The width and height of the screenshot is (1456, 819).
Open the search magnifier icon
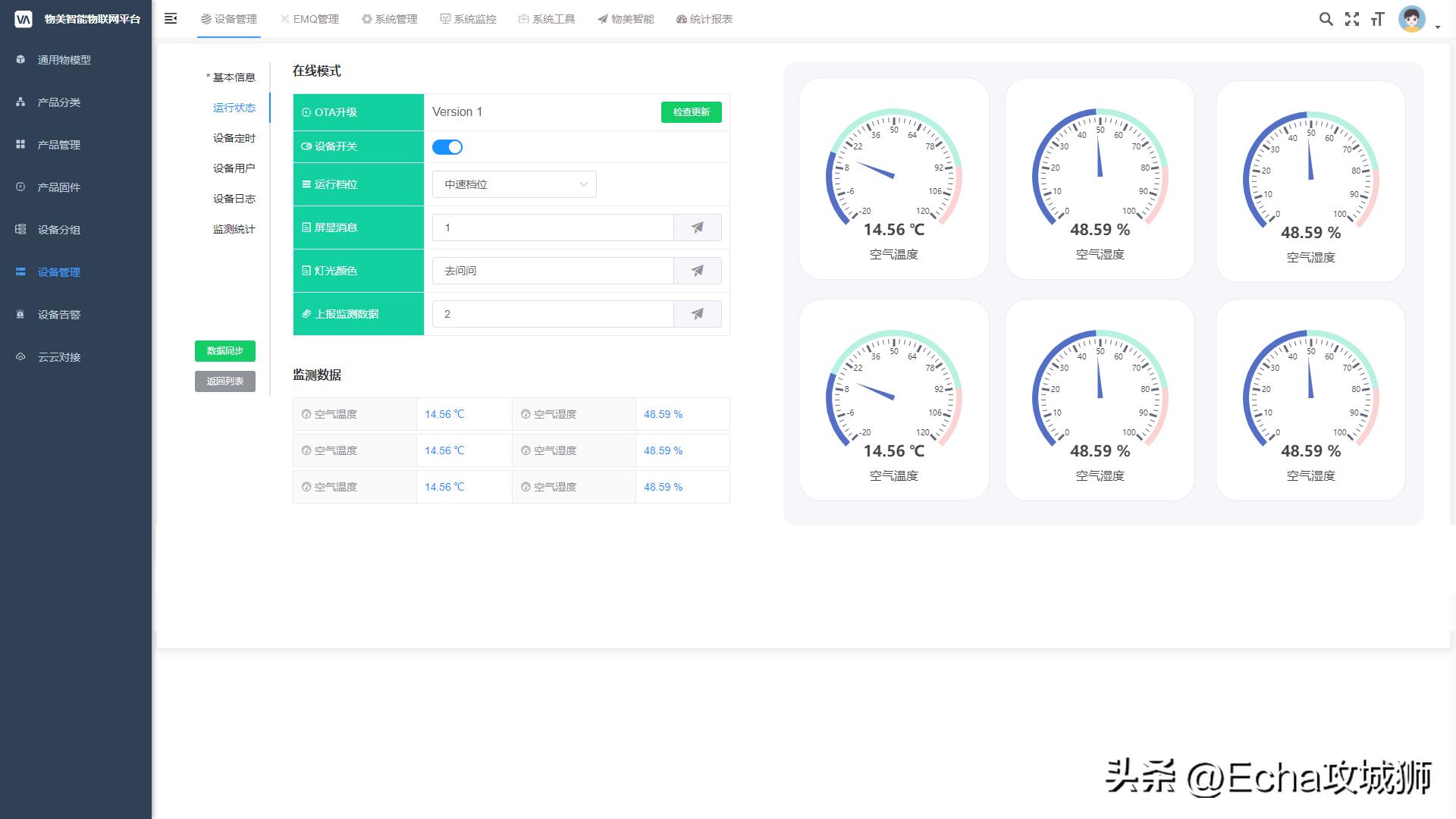[x=1326, y=19]
